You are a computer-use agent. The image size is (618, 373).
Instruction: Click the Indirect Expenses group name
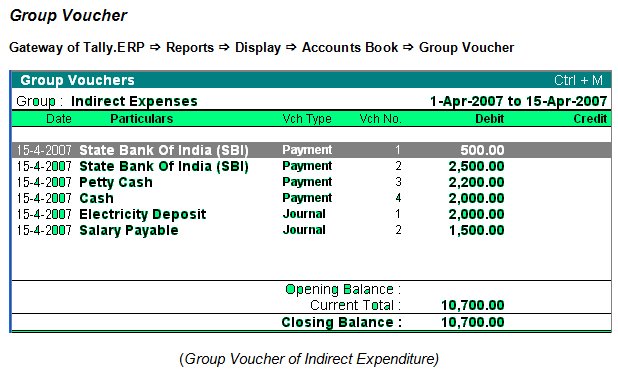[x=134, y=101]
